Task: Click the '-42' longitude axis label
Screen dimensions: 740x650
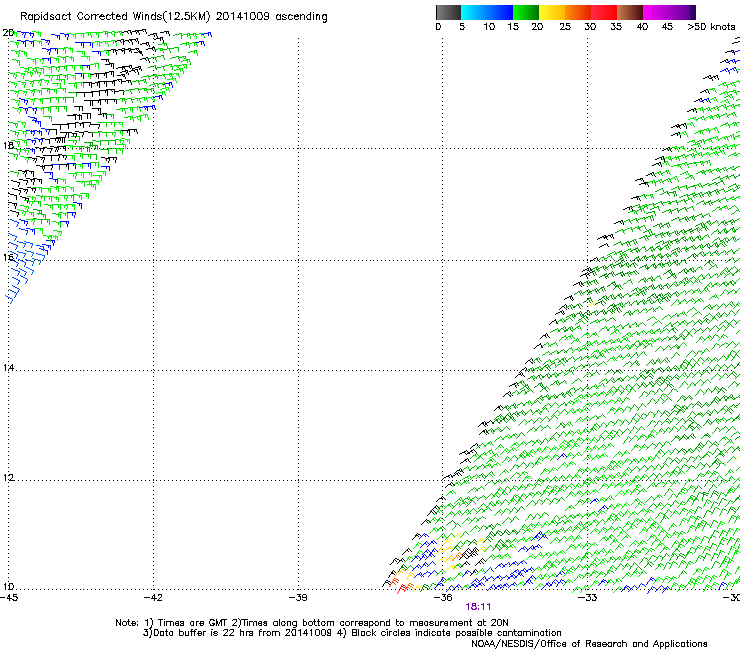Action: tap(153, 598)
